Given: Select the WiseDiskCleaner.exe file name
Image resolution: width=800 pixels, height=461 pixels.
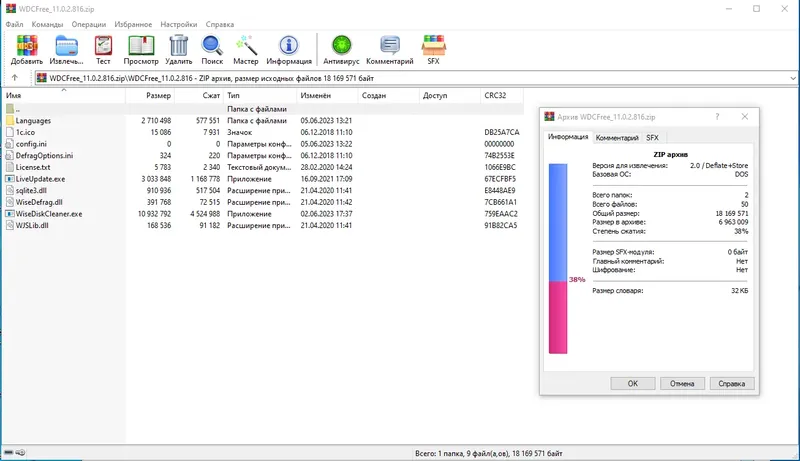Looking at the screenshot, I should [49, 214].
